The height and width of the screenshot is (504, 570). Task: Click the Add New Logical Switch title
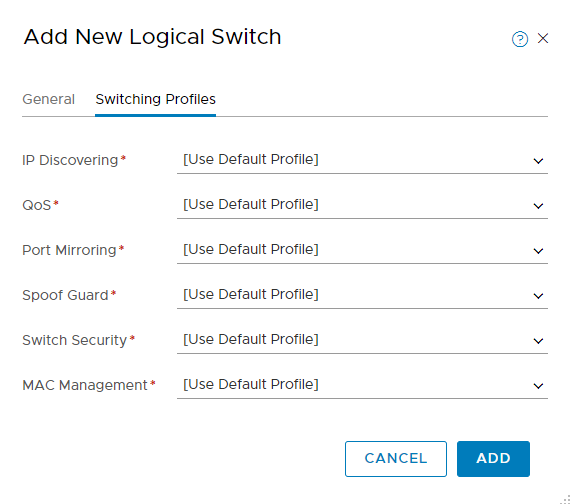152,37
